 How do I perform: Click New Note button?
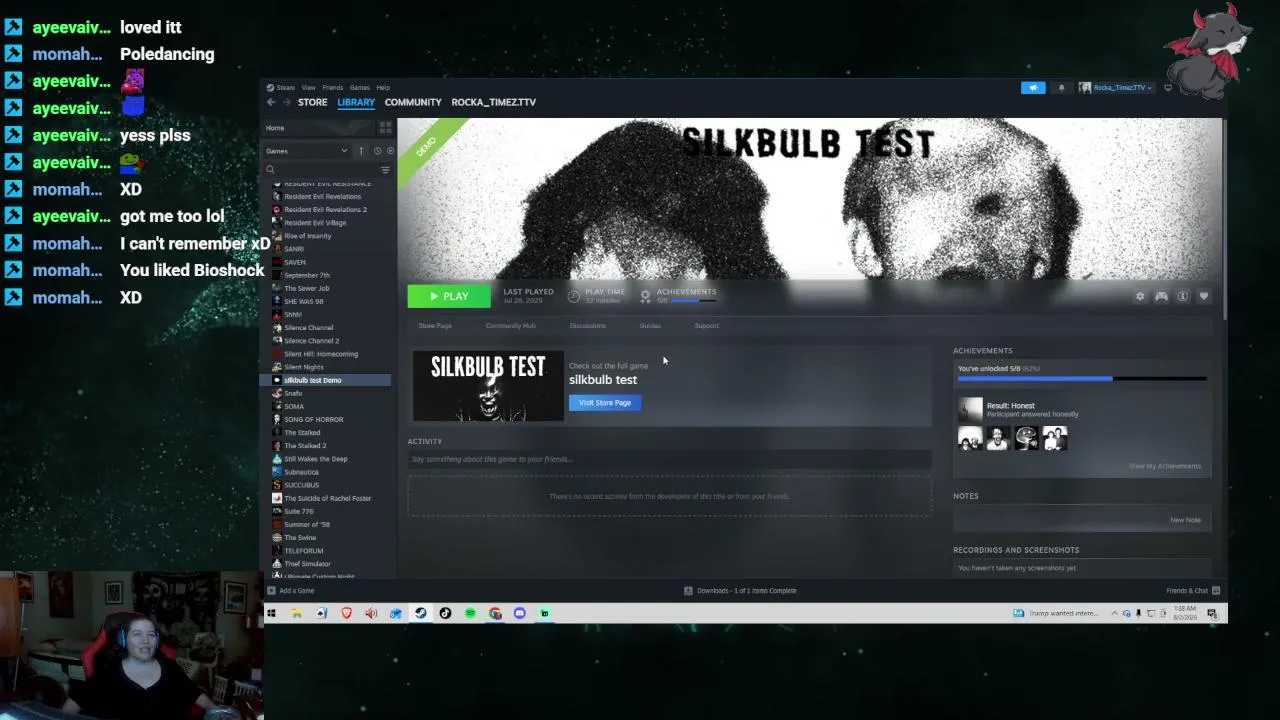1186,520
